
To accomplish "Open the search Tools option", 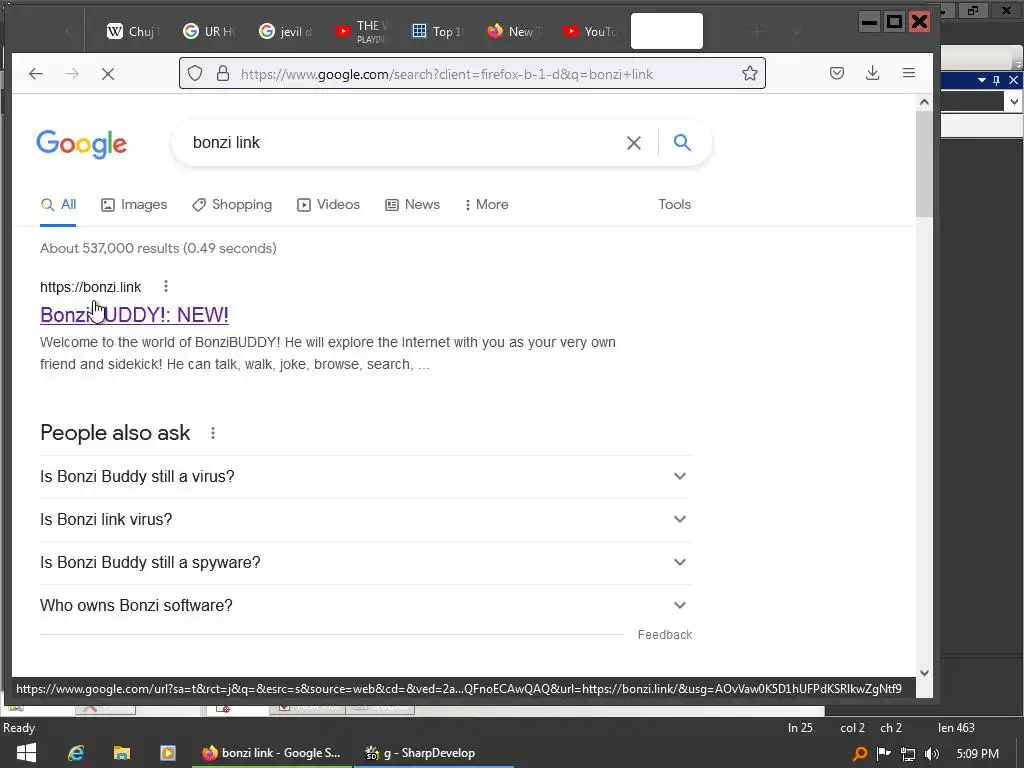I will (675, 204).
